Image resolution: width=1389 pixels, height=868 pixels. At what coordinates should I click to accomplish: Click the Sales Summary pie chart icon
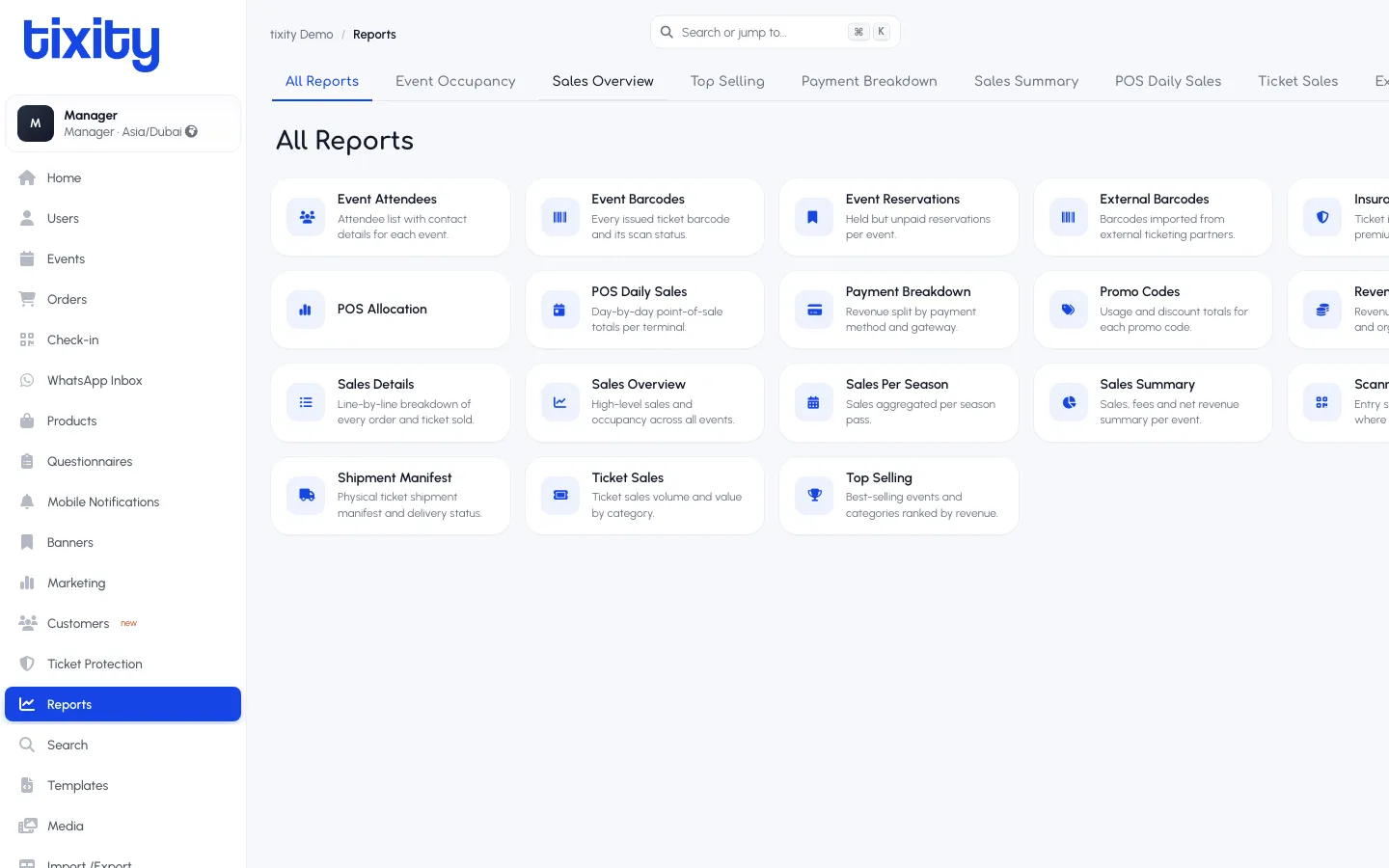[1069, 402]
